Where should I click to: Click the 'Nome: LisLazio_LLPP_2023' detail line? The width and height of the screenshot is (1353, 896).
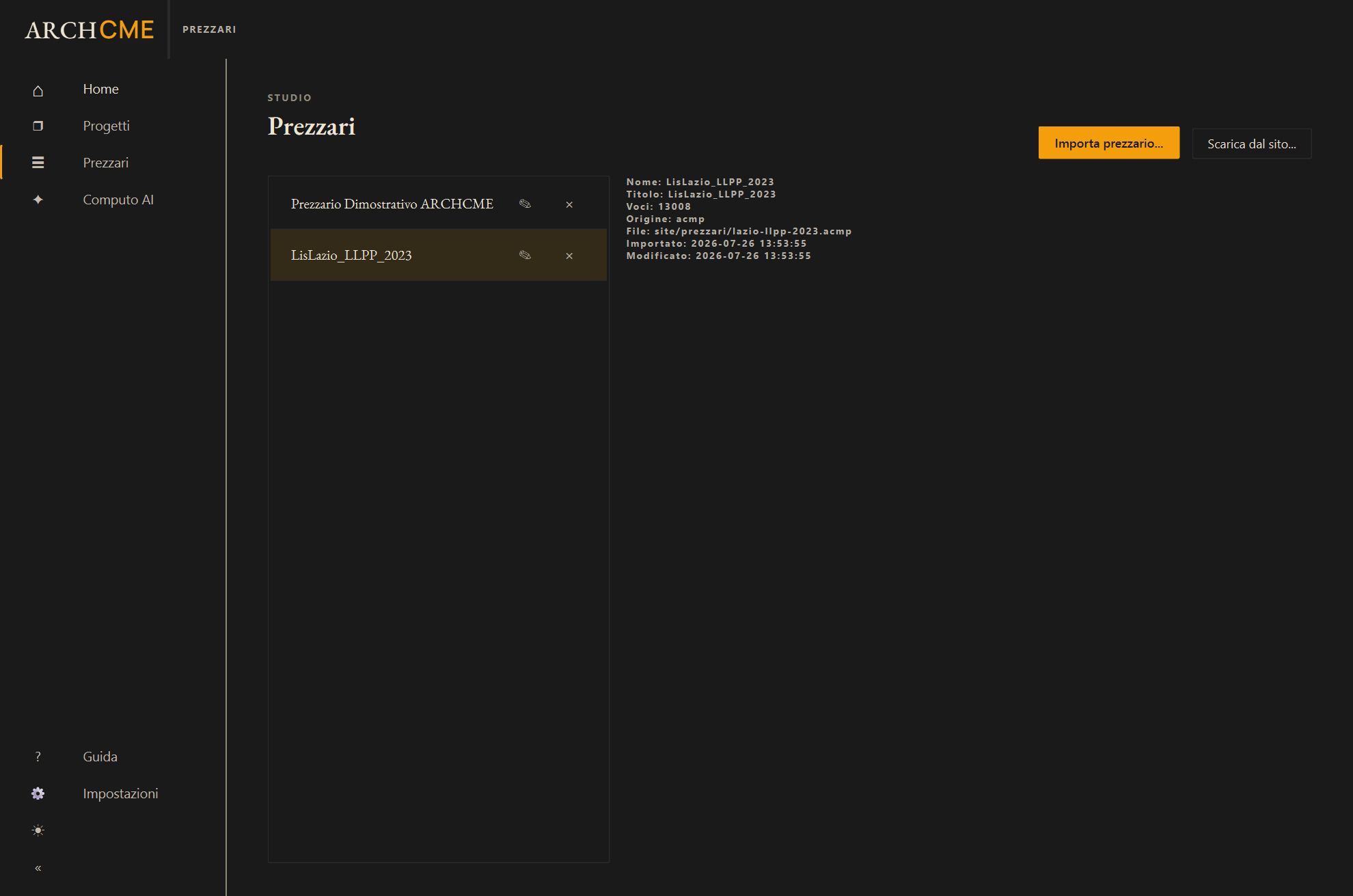(700, 182)
